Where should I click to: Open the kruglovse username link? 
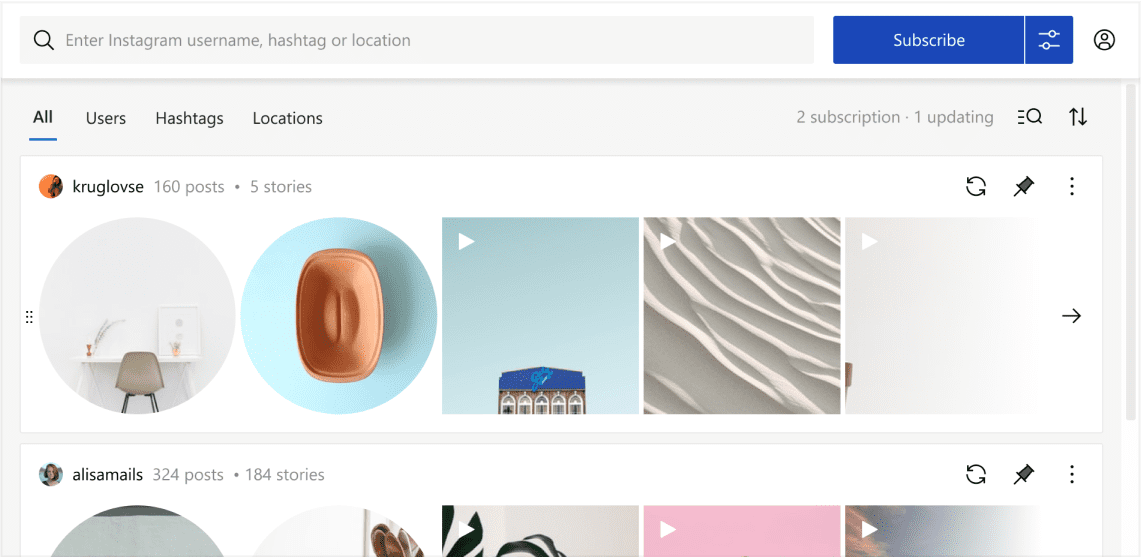coord(108,187)
